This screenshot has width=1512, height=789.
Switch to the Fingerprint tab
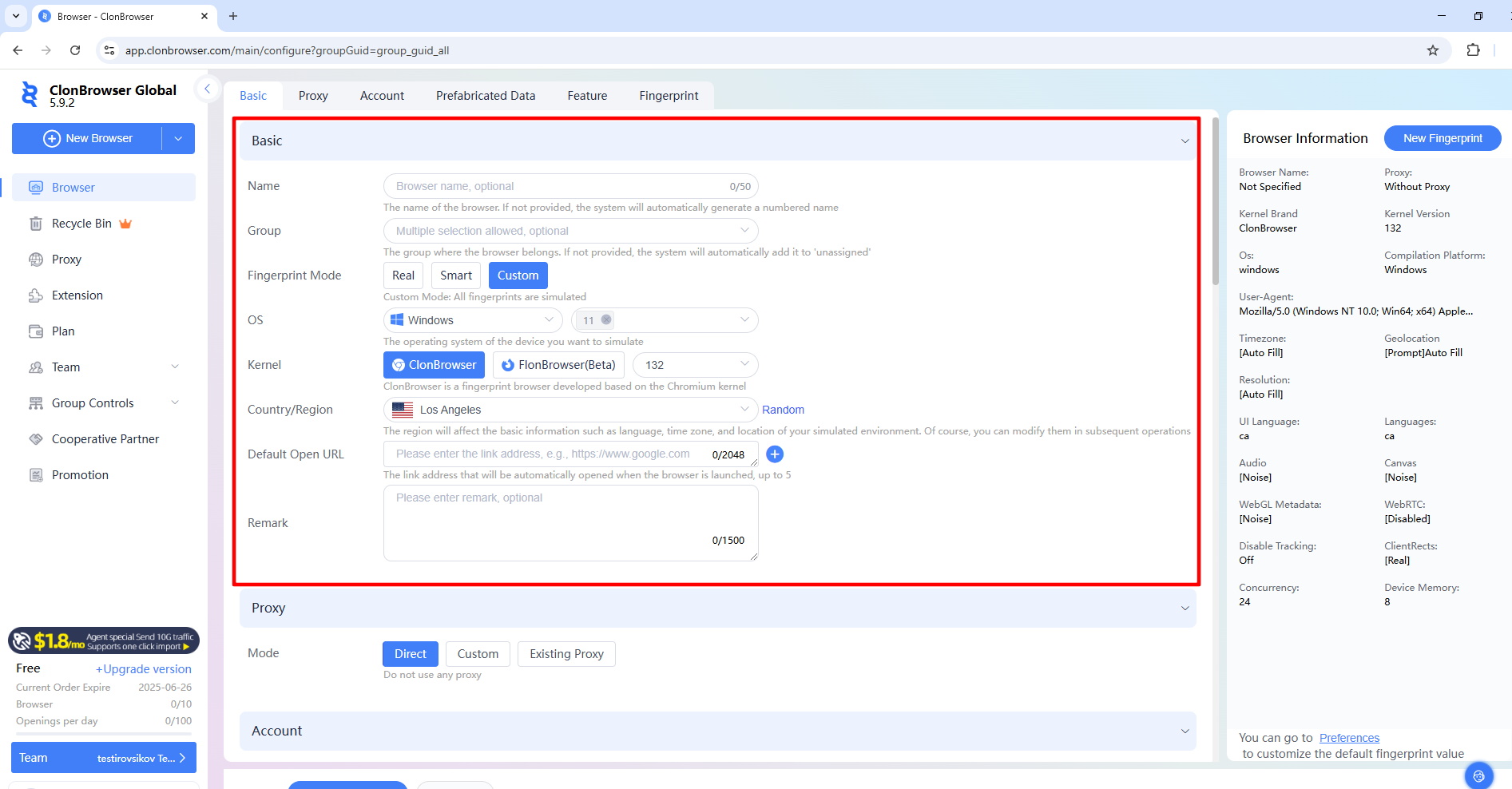point(669,96)
